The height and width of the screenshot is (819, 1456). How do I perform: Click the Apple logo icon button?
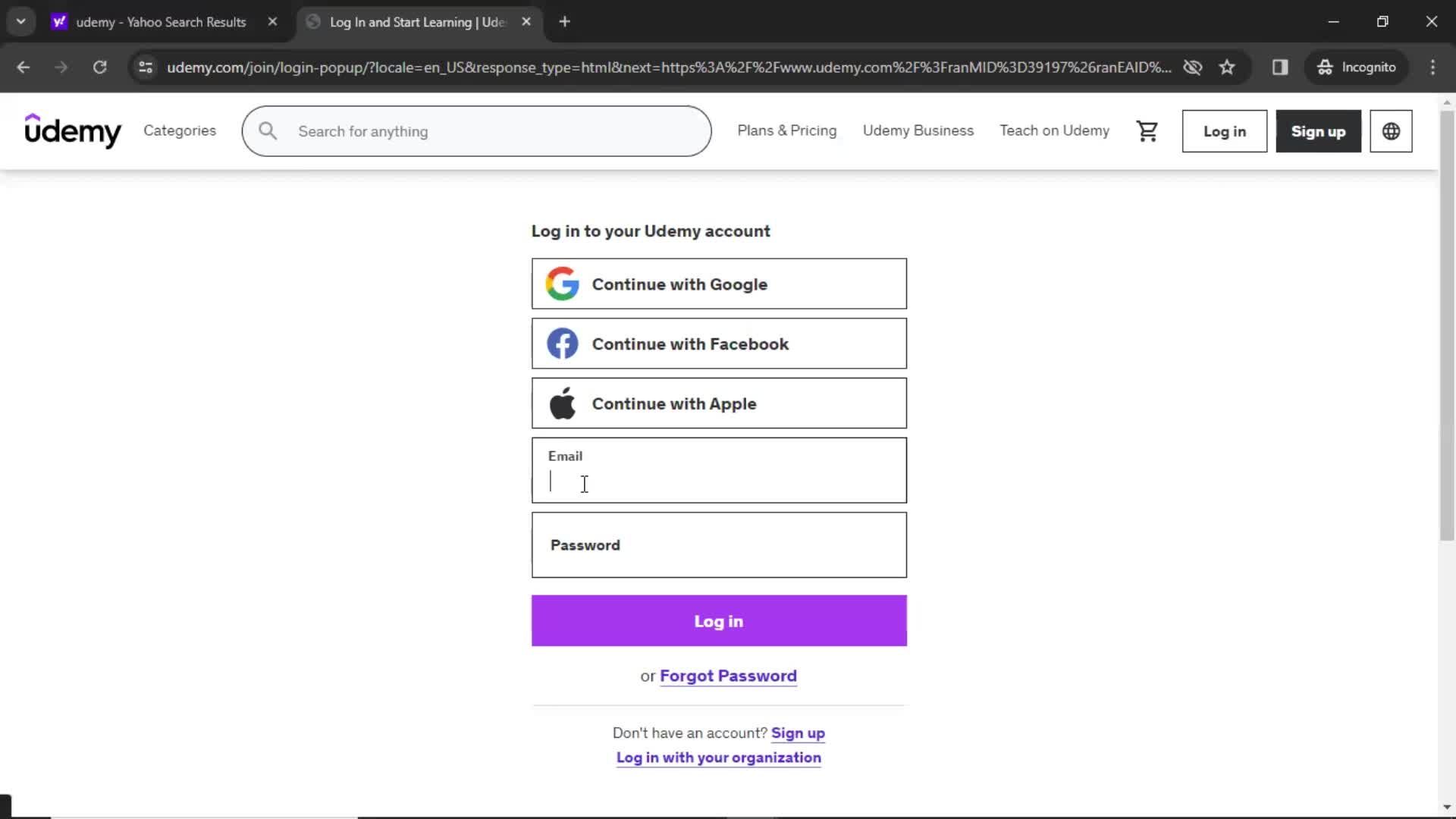coord(562,403)
